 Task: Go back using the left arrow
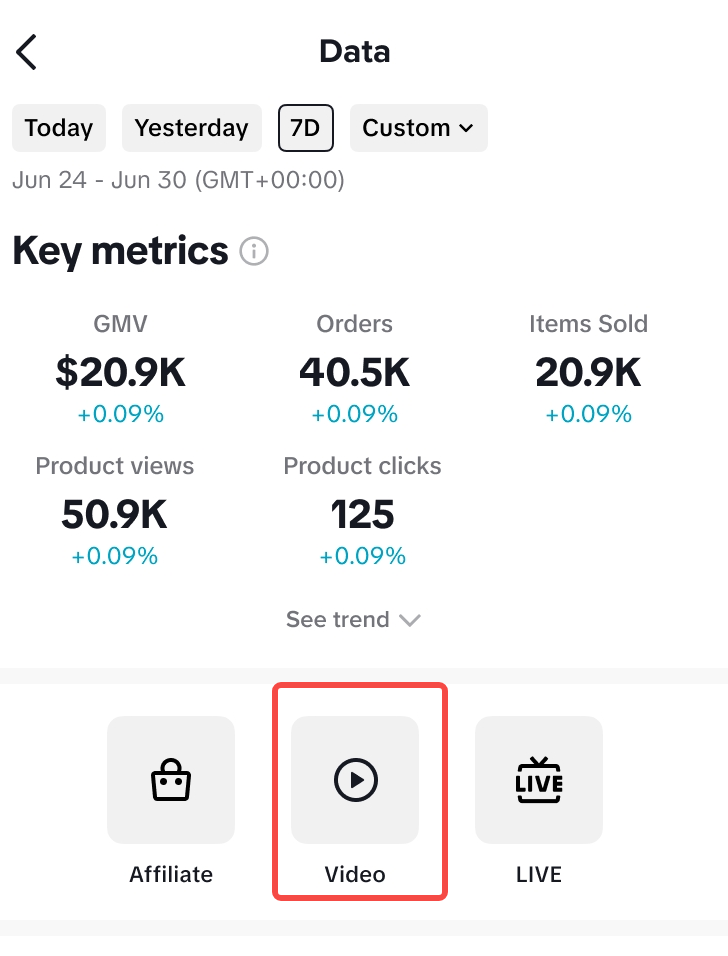[27, 52]
